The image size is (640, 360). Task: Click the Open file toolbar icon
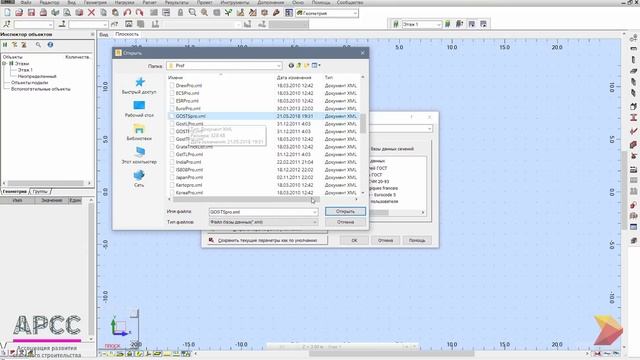click(x=19, y=13)
